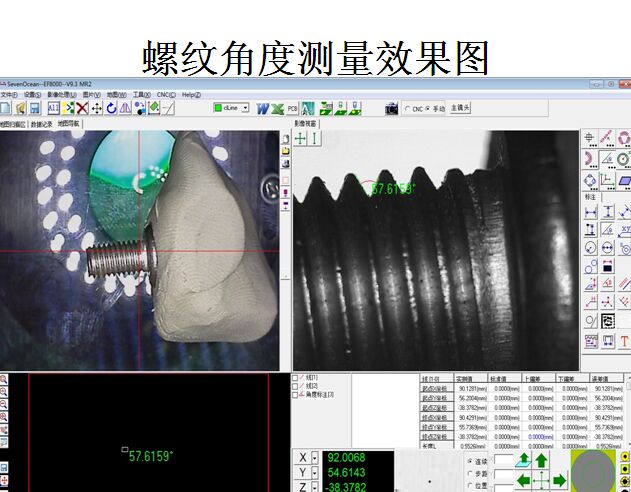Click the blue rotate arrow icon
Viewport: 631px width, 492px height.
(x=111, y=108)
